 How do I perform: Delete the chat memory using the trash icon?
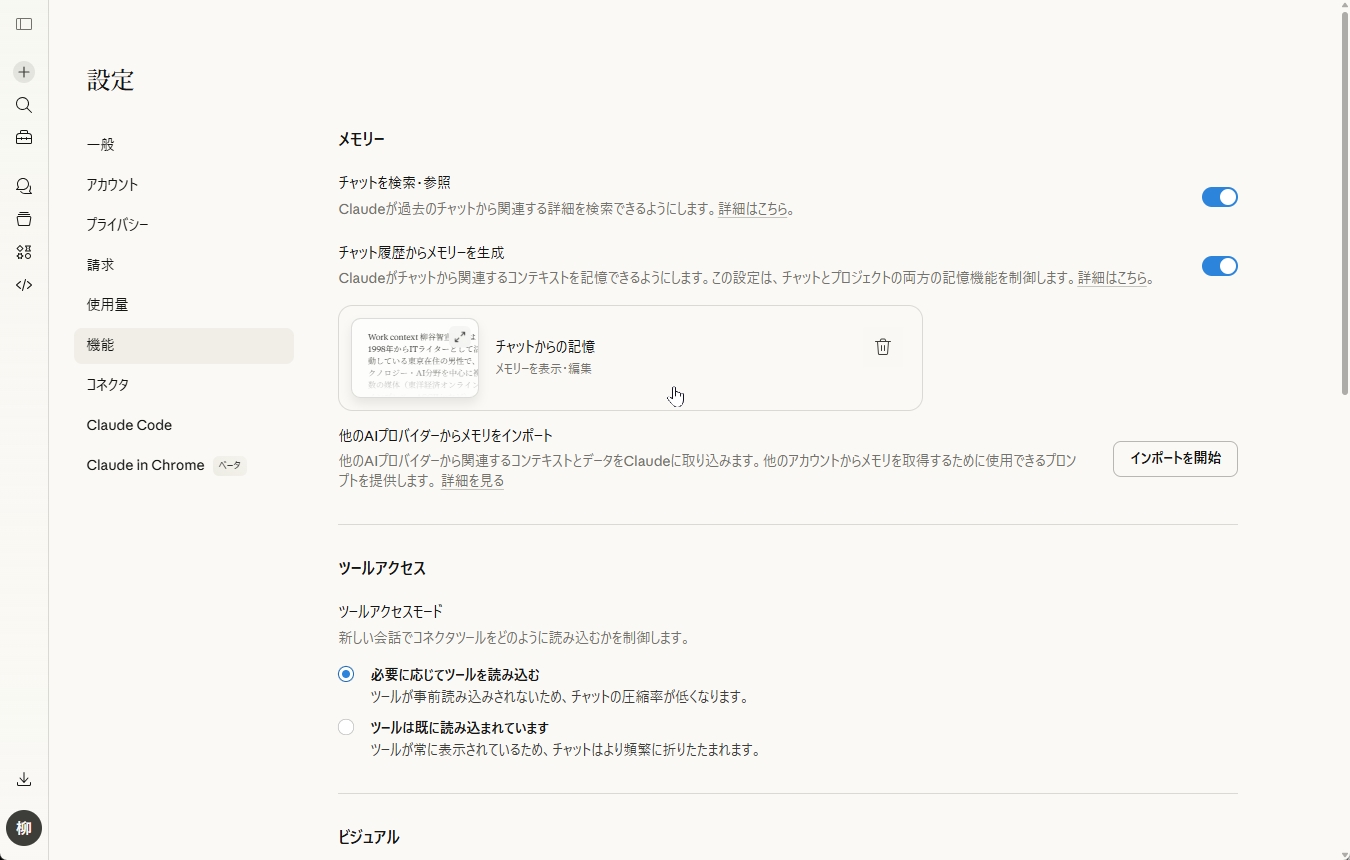pyautogui.click(x=882, y=347)
